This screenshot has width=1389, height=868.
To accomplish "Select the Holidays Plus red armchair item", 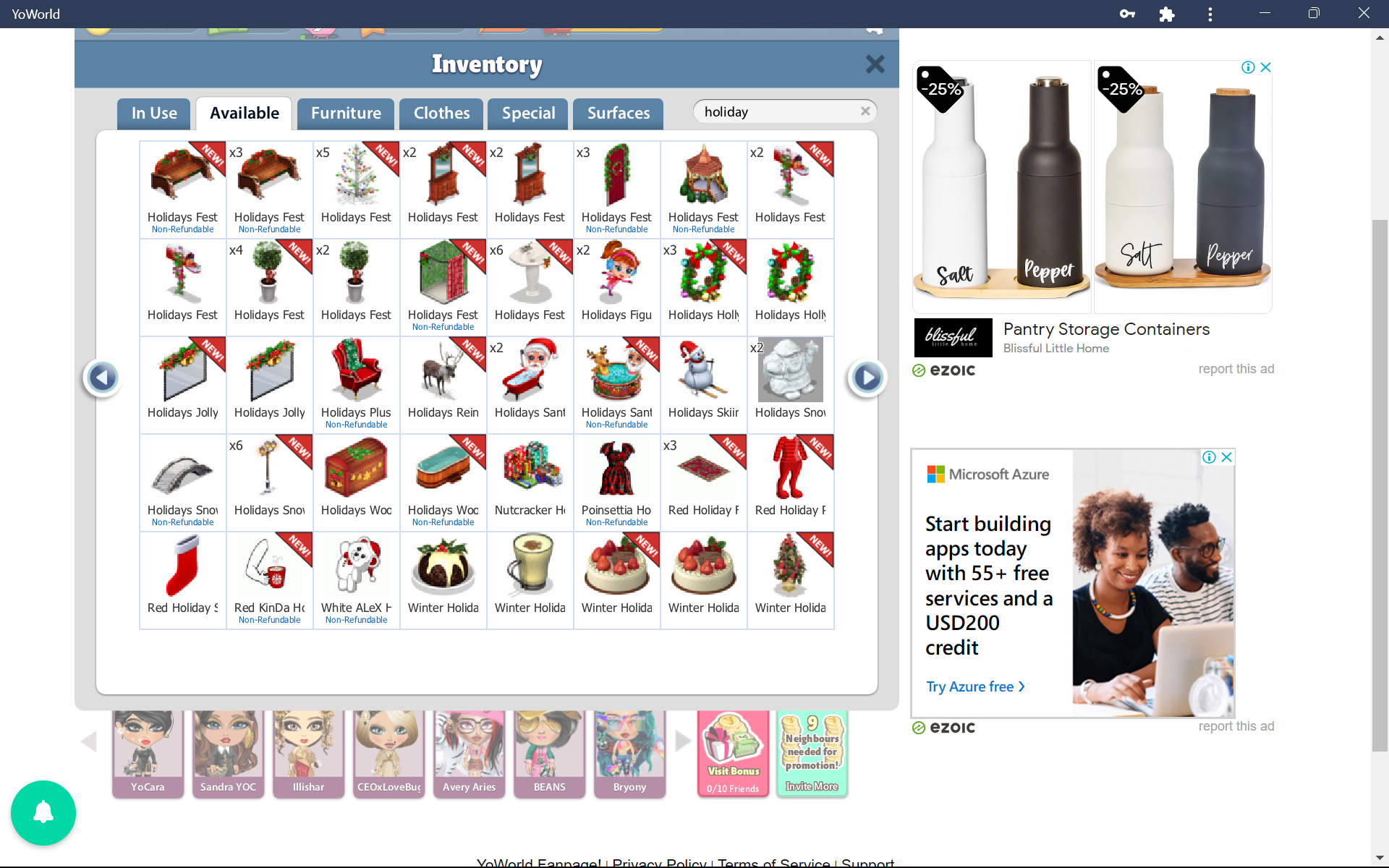I will click(357, 385).
